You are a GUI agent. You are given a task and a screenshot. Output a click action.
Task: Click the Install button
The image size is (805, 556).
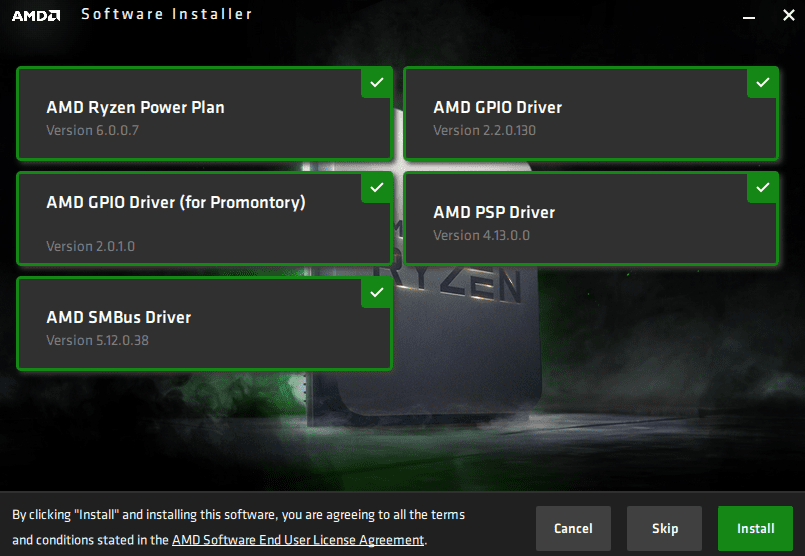click(755, 528)
